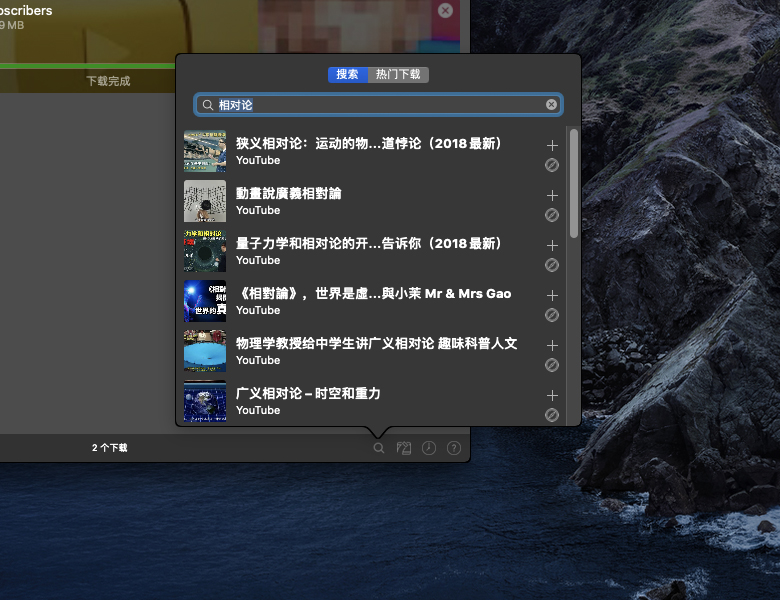Click the plus icon for 狭义相对论 video

552,145
